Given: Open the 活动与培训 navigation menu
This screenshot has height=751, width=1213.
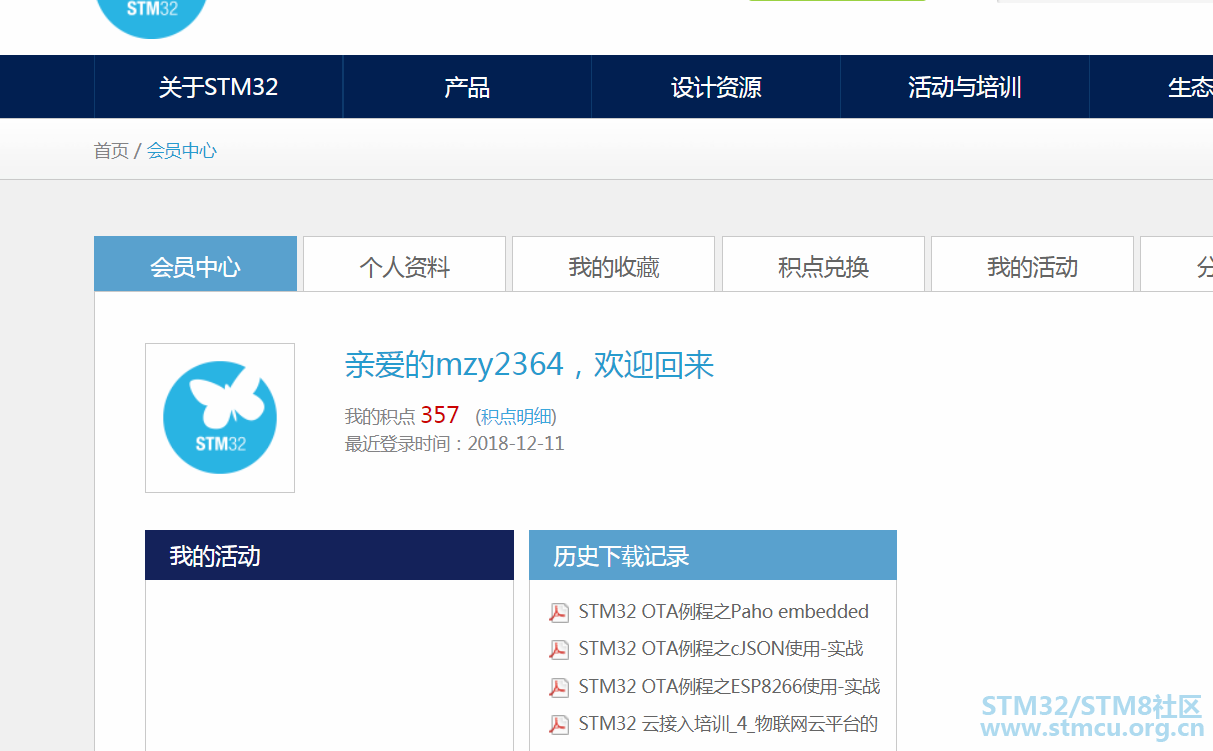Looking at the screenshot, I should pos(965,87).
